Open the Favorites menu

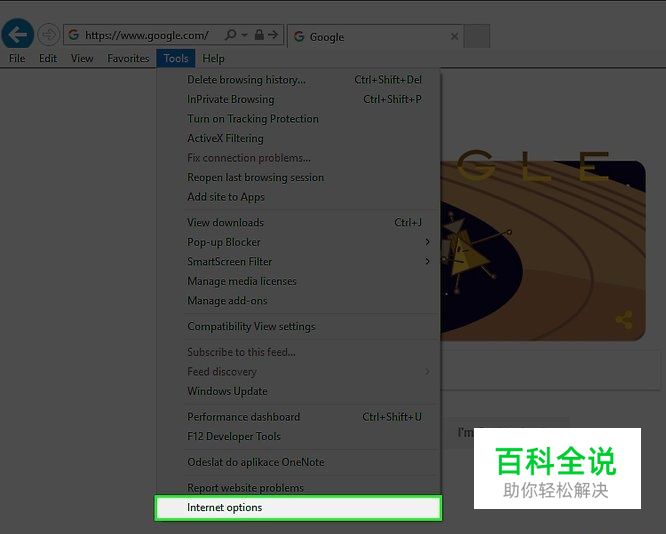[128, 59]
